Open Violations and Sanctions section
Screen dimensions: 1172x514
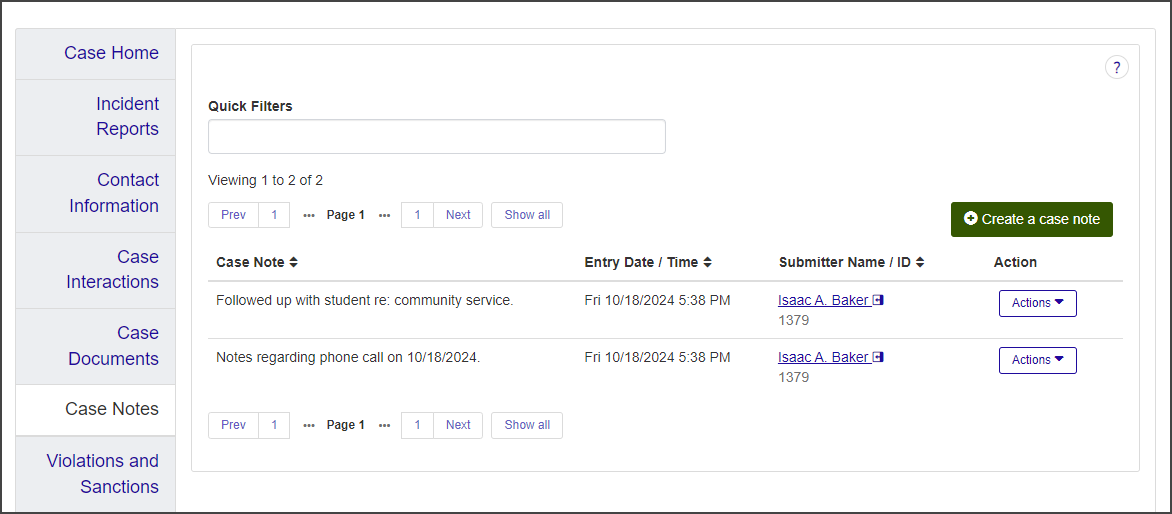pos(102,473)
